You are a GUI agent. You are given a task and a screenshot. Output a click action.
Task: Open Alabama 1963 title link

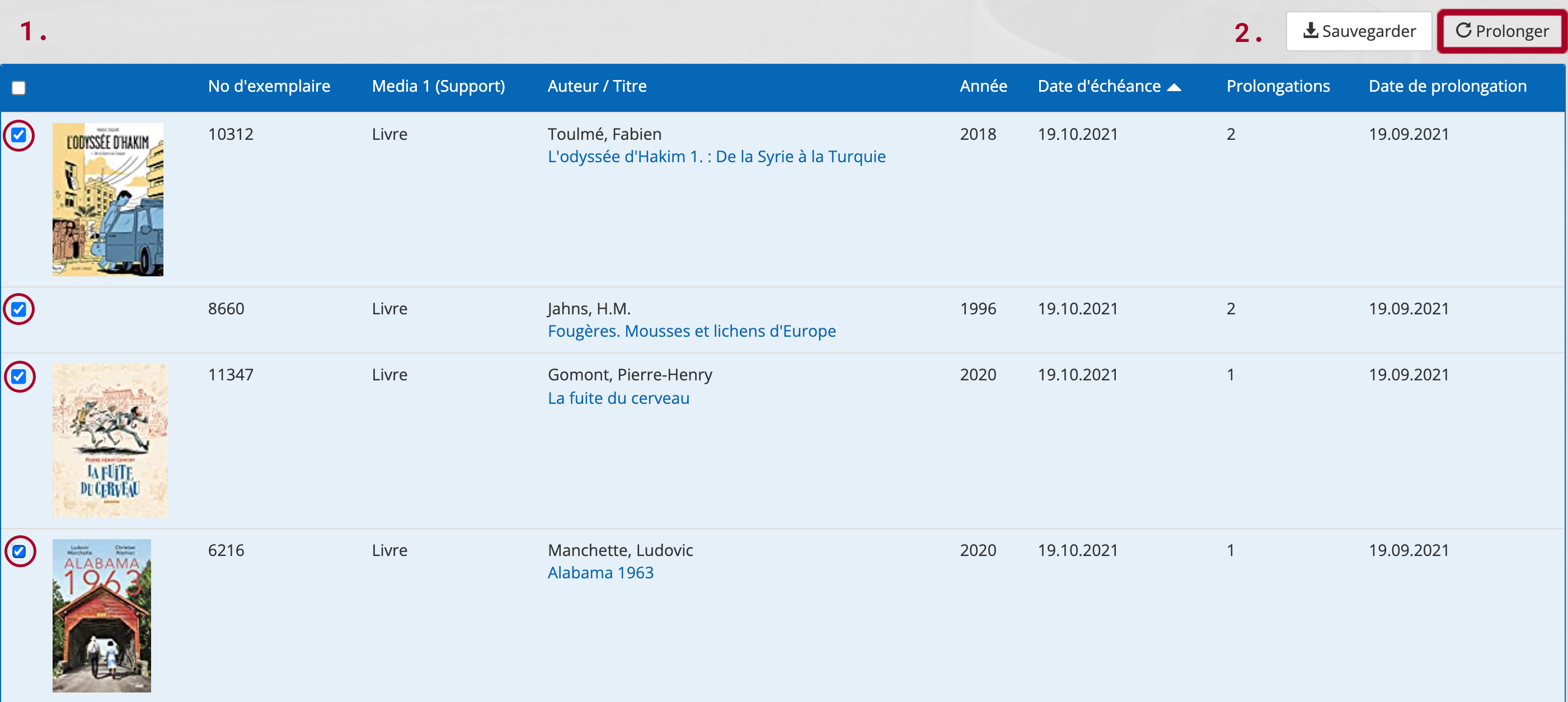click(x=600, y=573)
